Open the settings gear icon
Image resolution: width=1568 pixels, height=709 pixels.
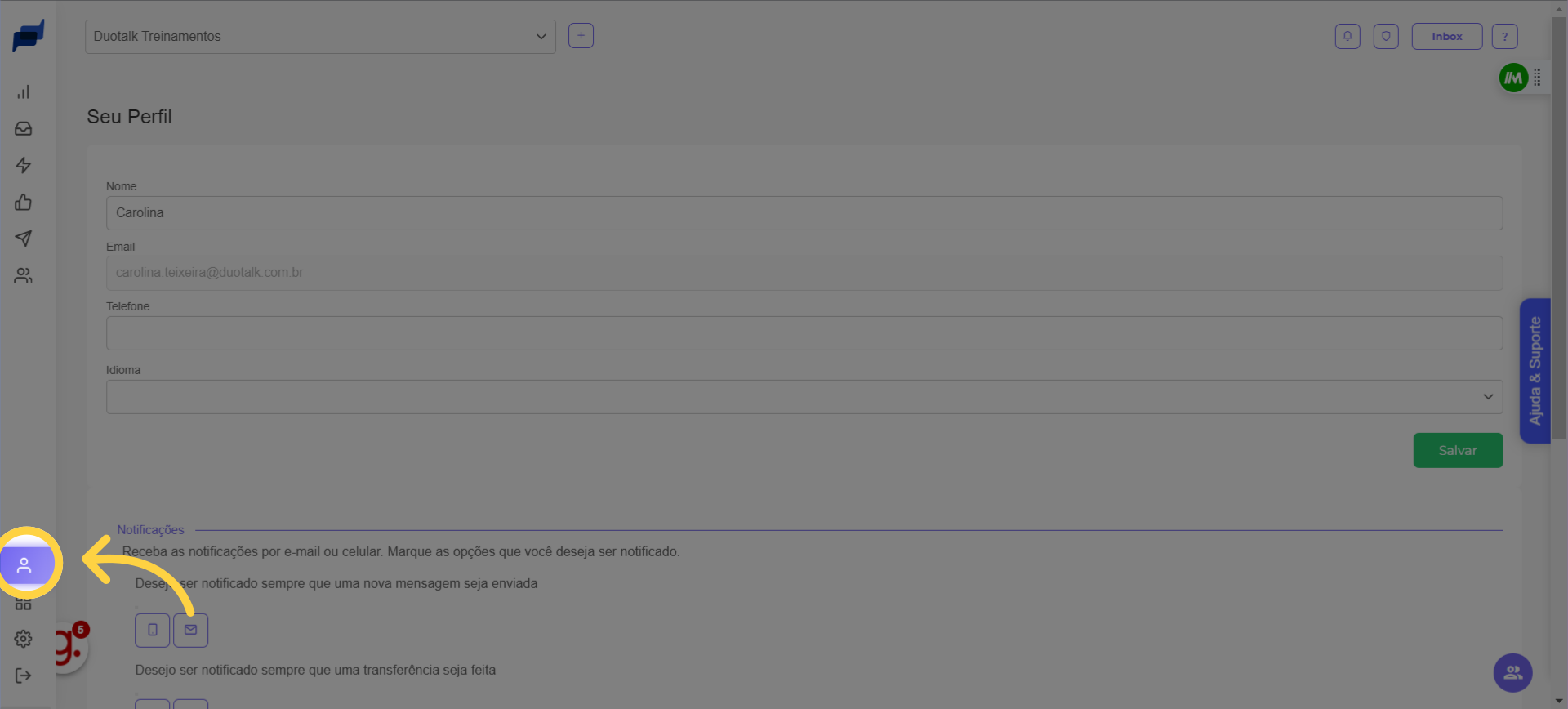coord(24,639)
